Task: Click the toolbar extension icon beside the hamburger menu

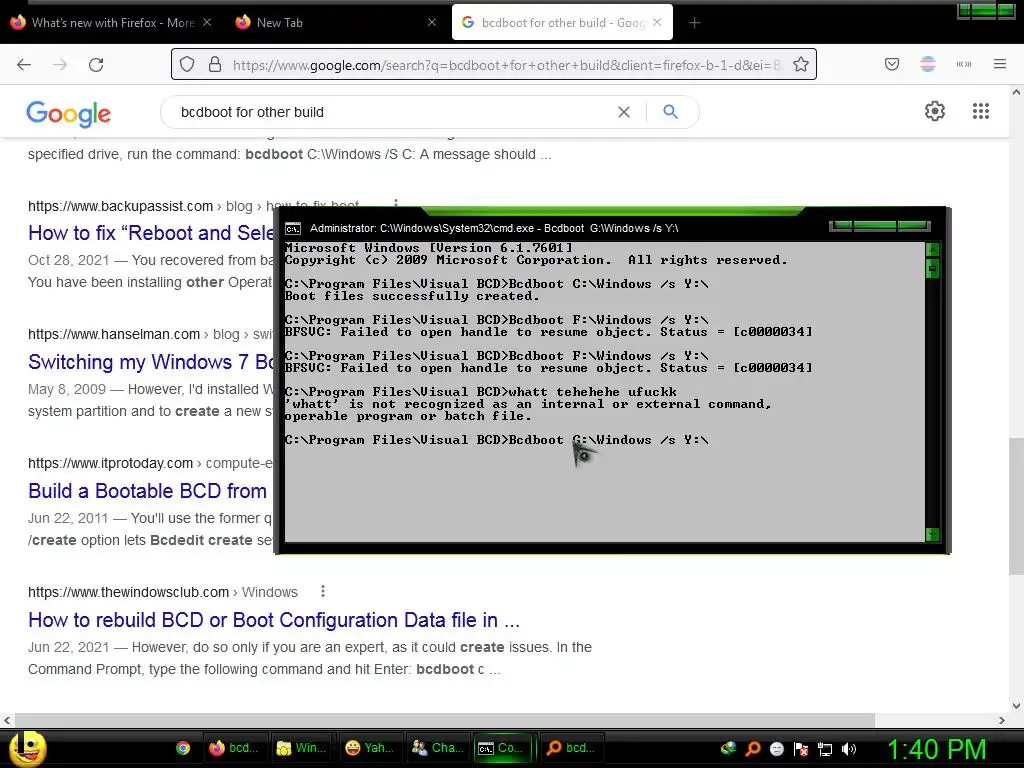Action: tap(964, 64)
